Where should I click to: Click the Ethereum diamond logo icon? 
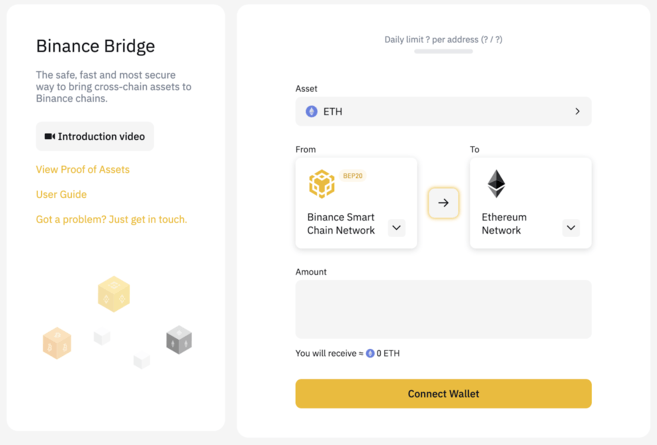point(496,183)
